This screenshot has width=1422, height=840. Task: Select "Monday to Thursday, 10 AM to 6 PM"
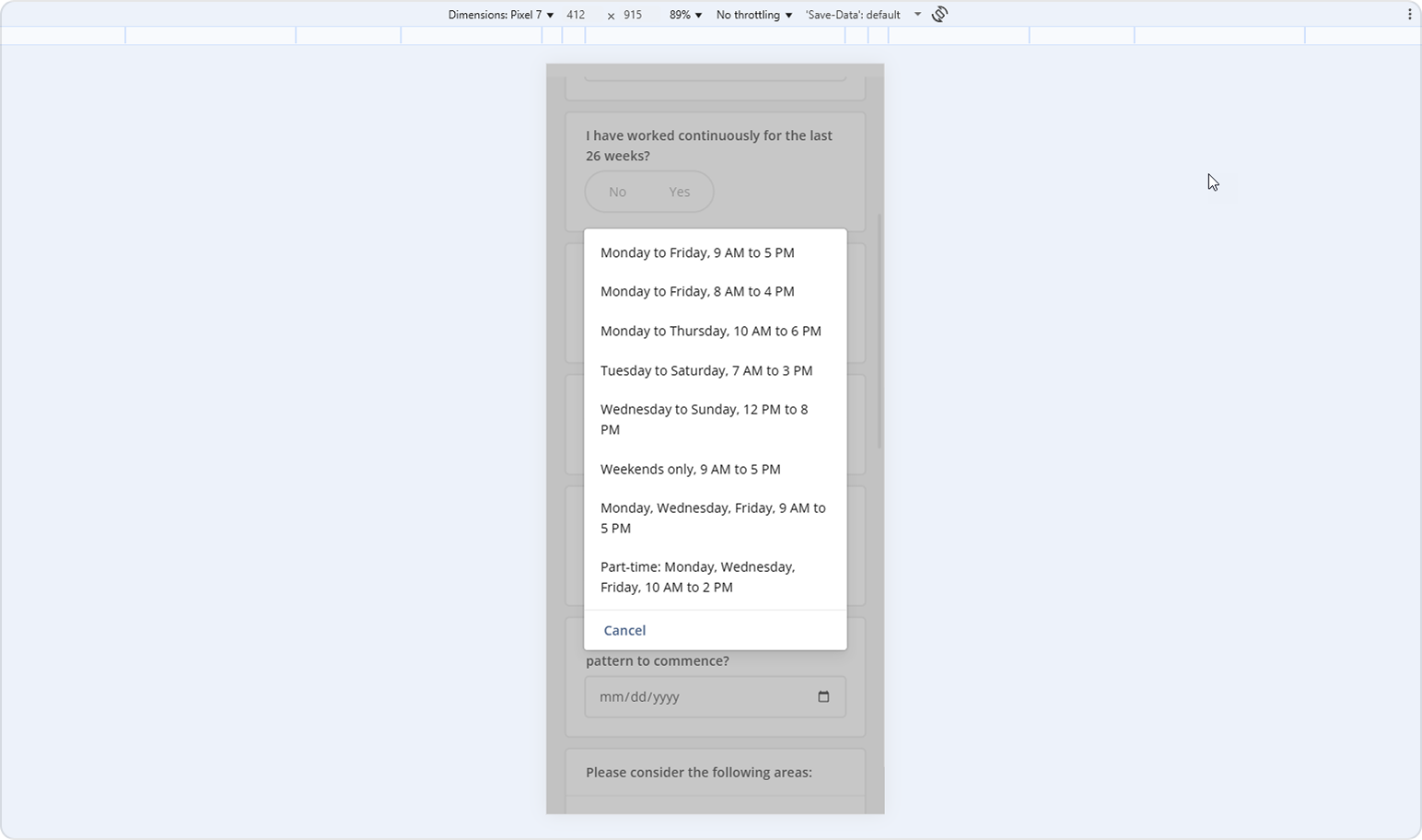pos(711,331)
